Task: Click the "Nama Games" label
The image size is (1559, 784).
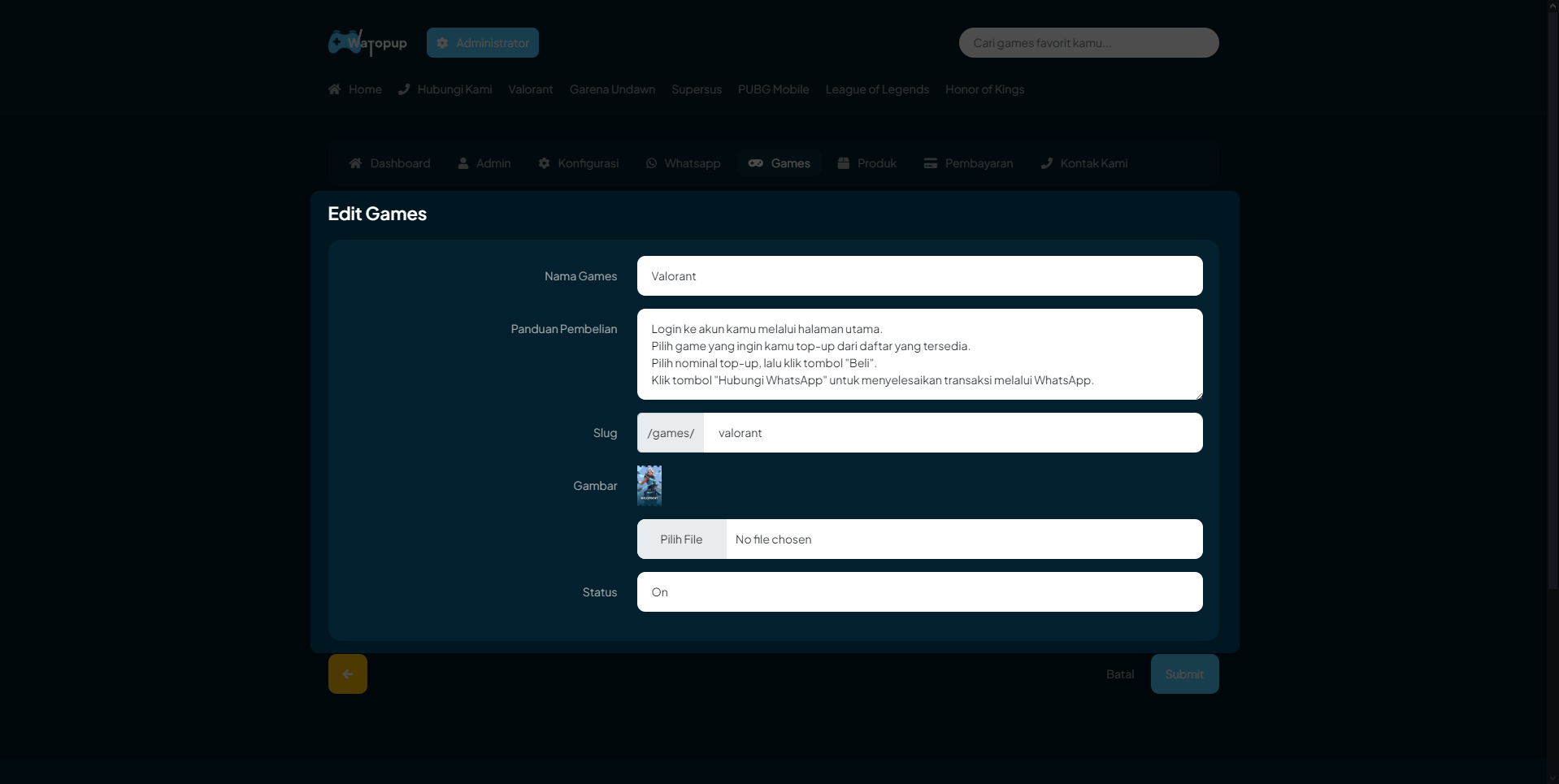Action: [580, 276]
